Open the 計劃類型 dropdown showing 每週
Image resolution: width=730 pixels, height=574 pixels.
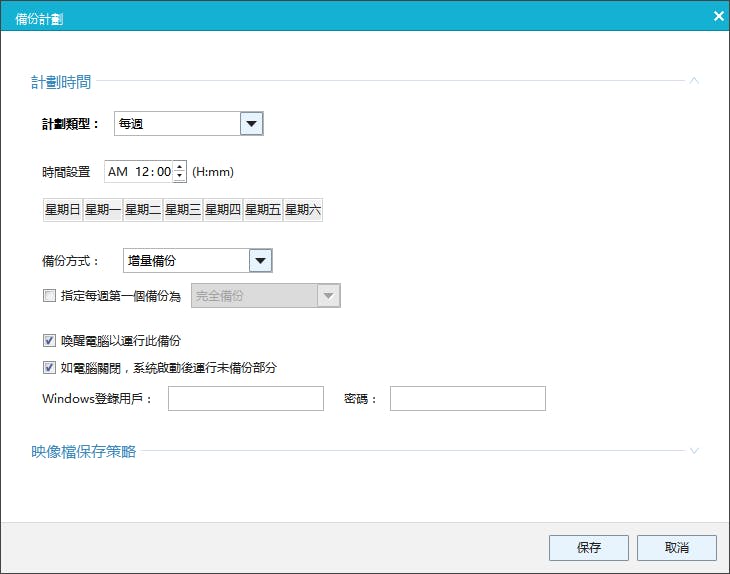189,124
